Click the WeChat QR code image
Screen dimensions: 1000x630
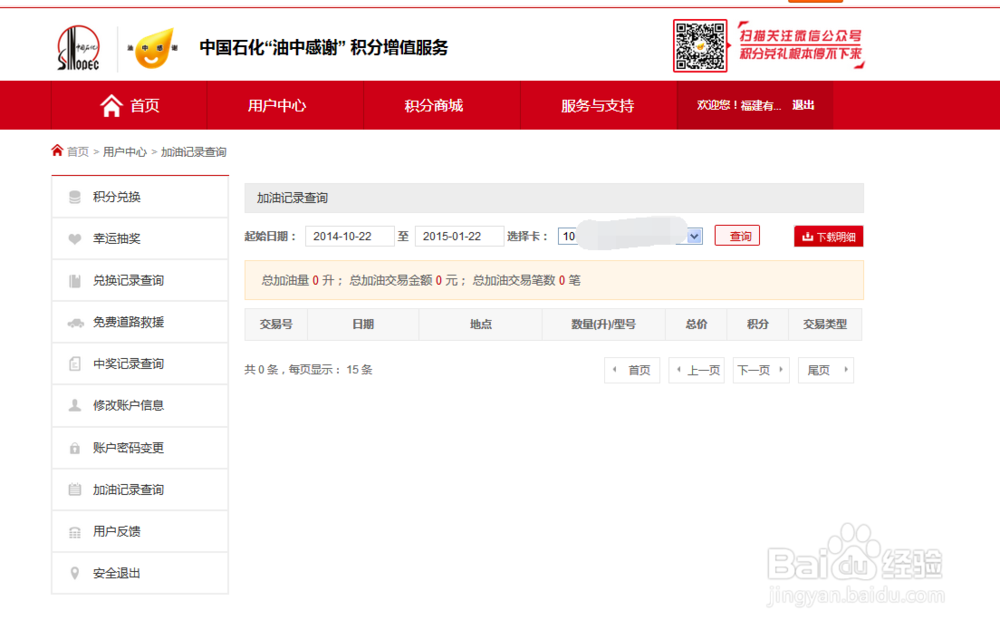pyautogui.click(x=700, y=45)
